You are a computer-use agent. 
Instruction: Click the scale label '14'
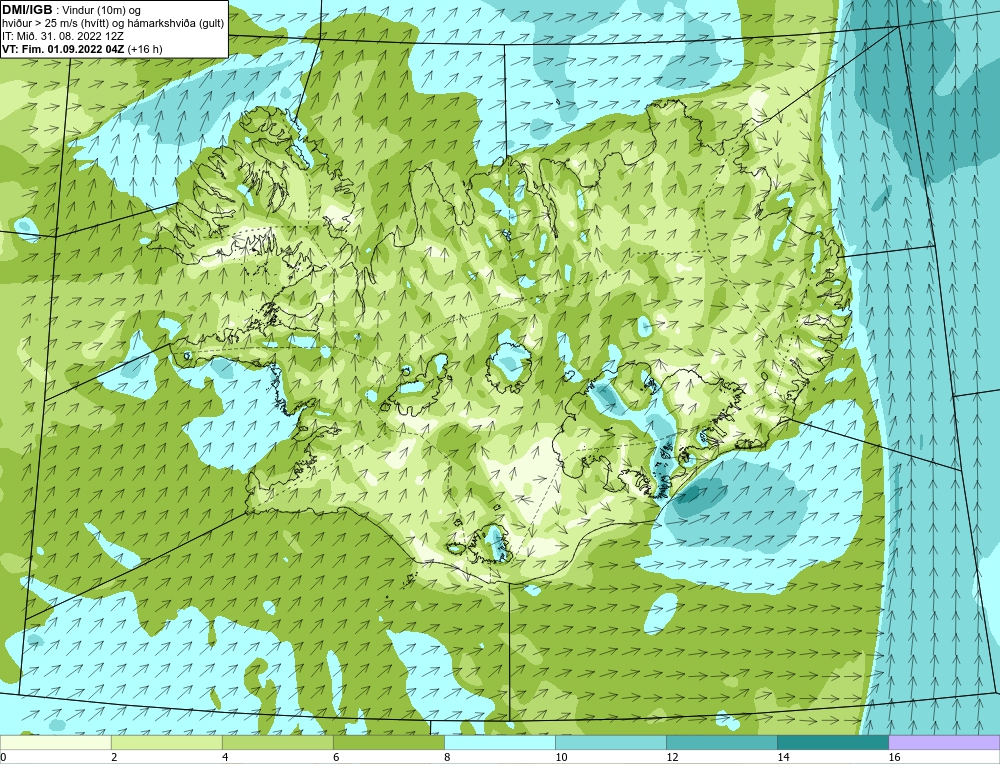tap(783, 757)
